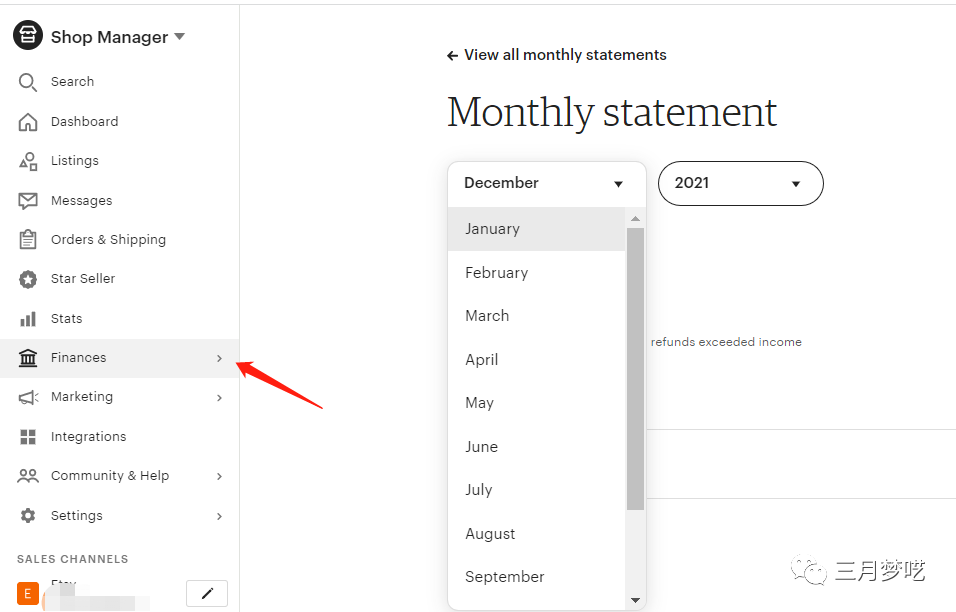The image size is (956, 612).
Task: Open the Star Seller badge icon
Action: pyautogui.click(x=28, y=279)
